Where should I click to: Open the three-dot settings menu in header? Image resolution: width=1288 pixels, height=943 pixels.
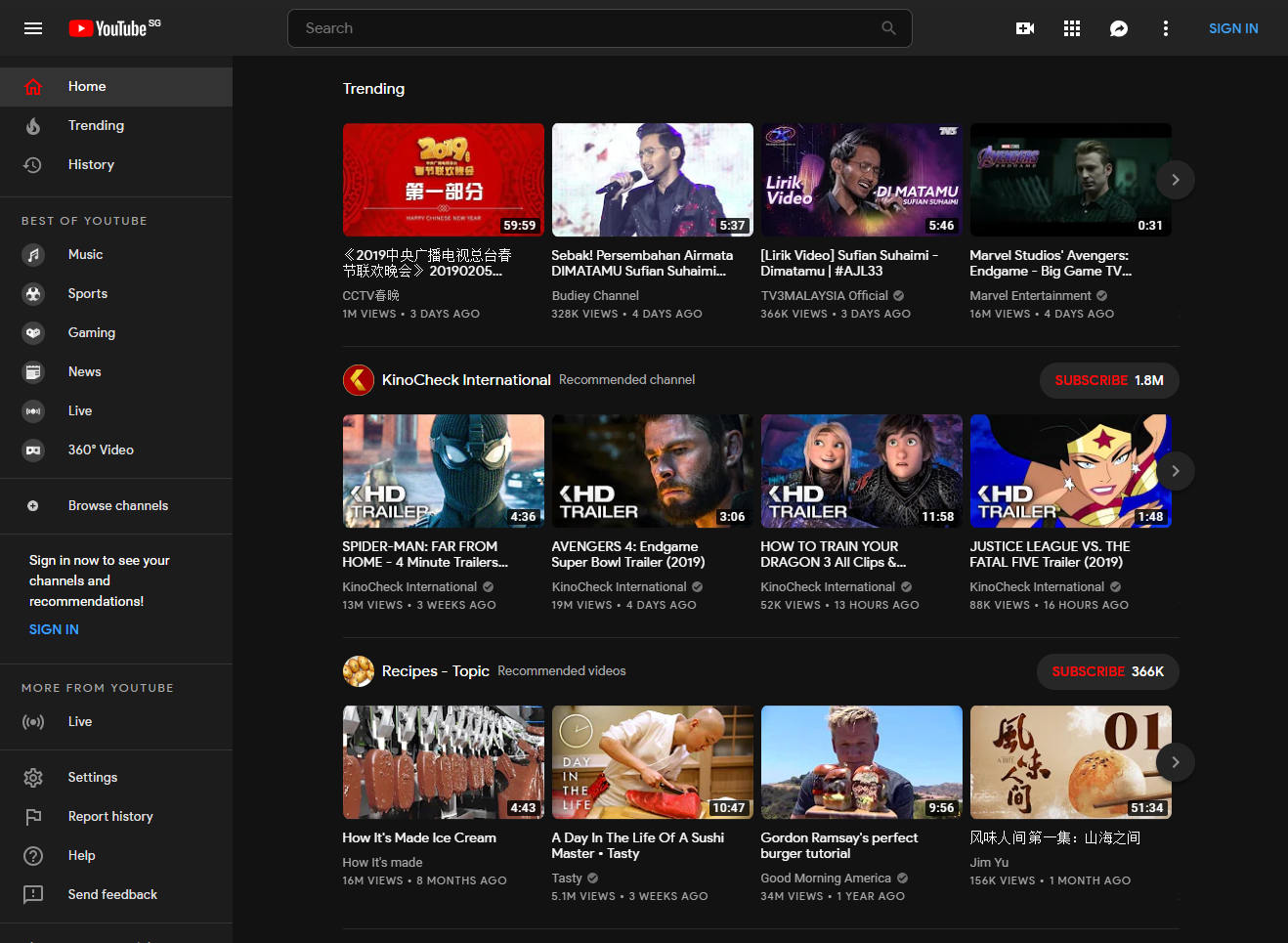pyautogui.click(x=1166, y=28)
